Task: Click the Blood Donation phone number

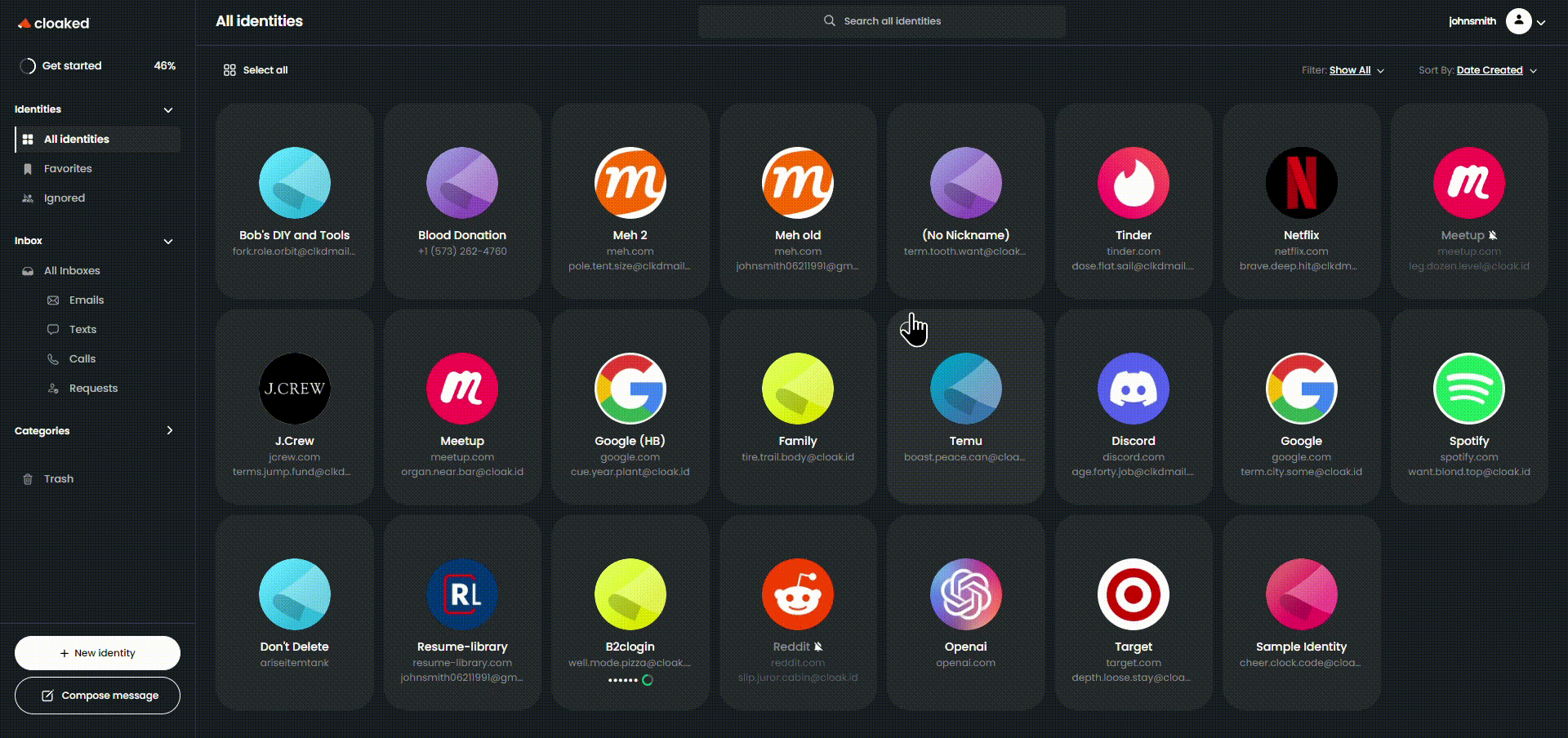Action: (462, 251)
